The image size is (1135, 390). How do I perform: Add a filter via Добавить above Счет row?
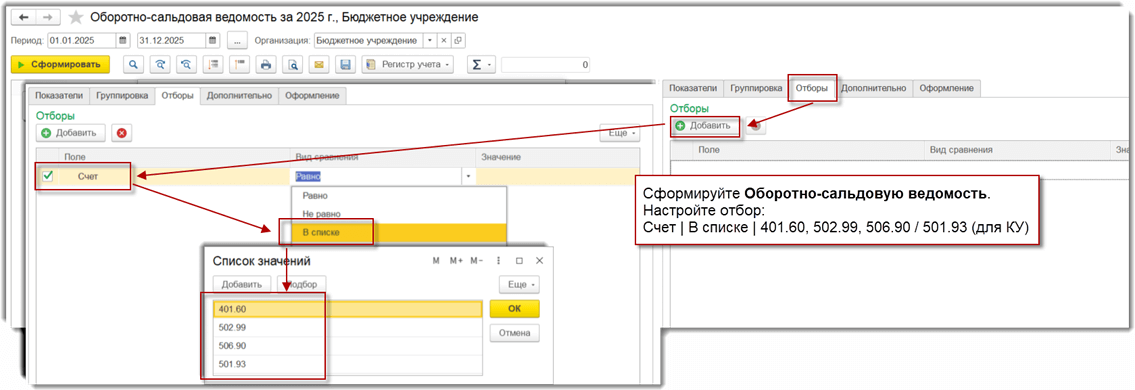pyautogui.click(x=71, y=133)
